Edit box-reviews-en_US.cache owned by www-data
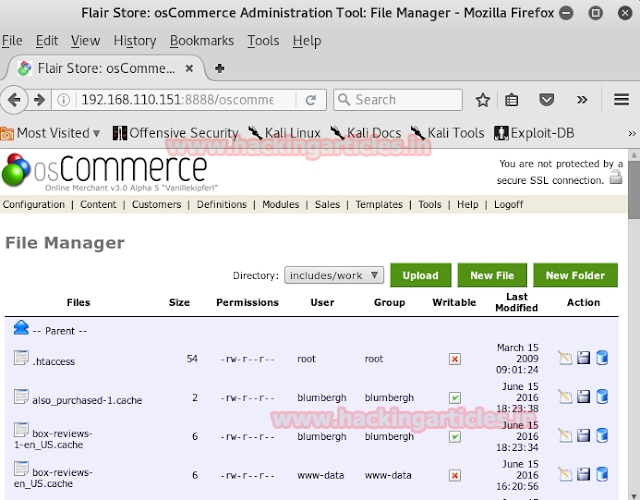 click(565, 474)
